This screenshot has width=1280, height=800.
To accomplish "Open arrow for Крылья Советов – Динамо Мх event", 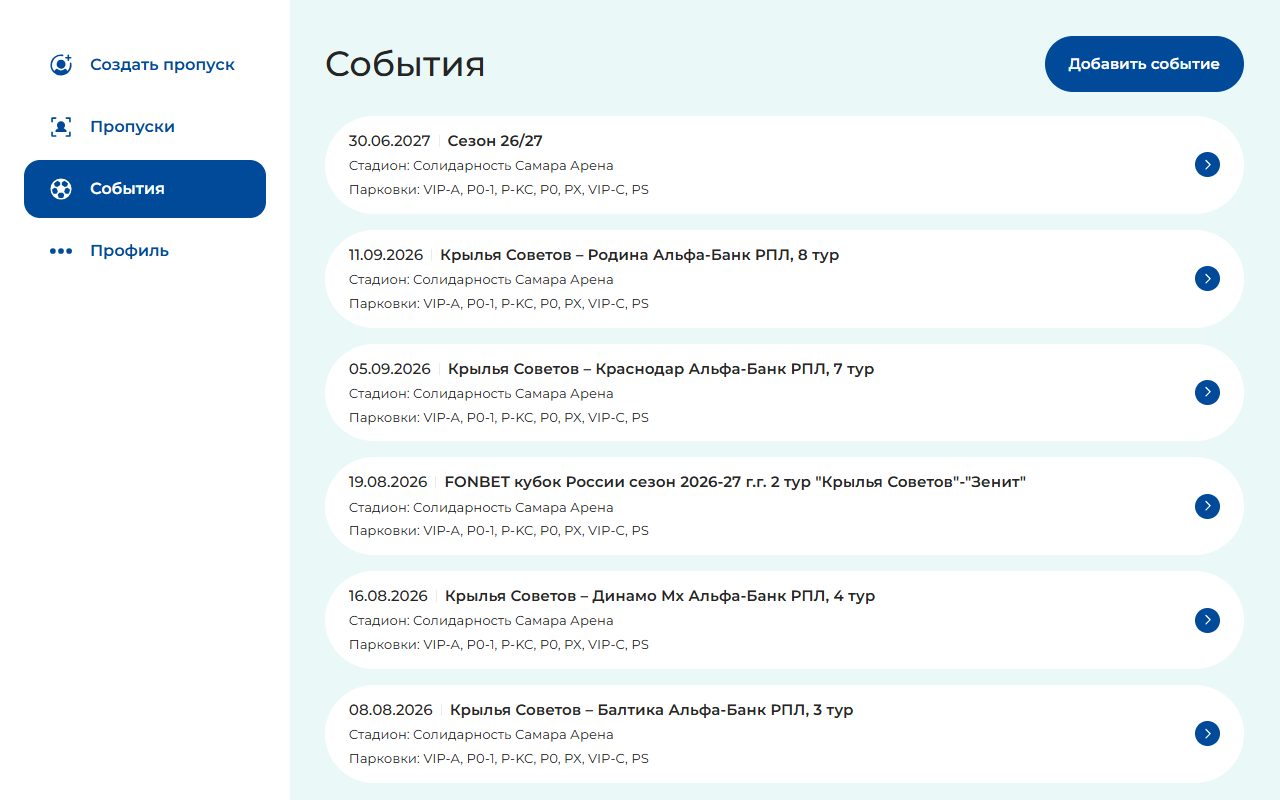I will (x=1207, y=620).
